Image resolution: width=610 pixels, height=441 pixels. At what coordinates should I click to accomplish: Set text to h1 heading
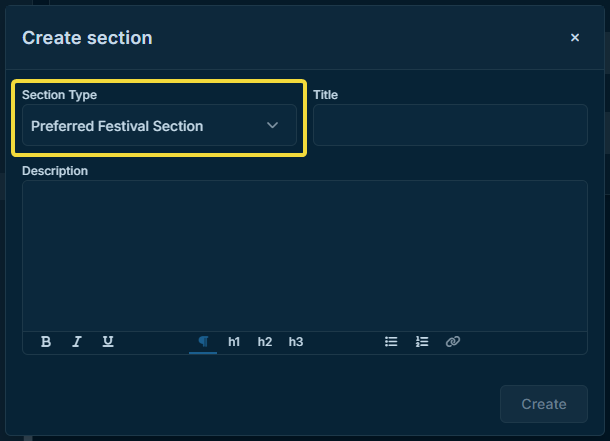point(234,342)
